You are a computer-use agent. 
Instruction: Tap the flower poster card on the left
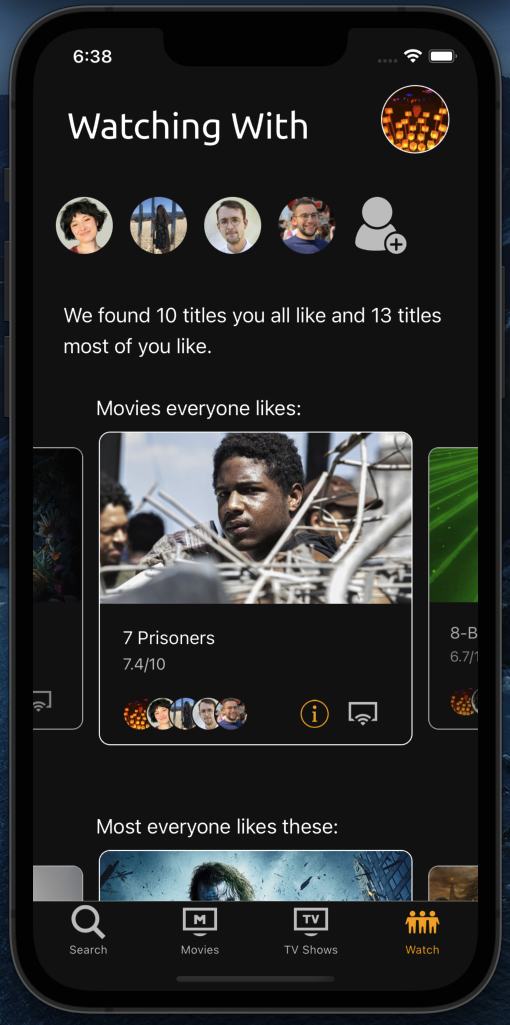[x=58, y=588]
